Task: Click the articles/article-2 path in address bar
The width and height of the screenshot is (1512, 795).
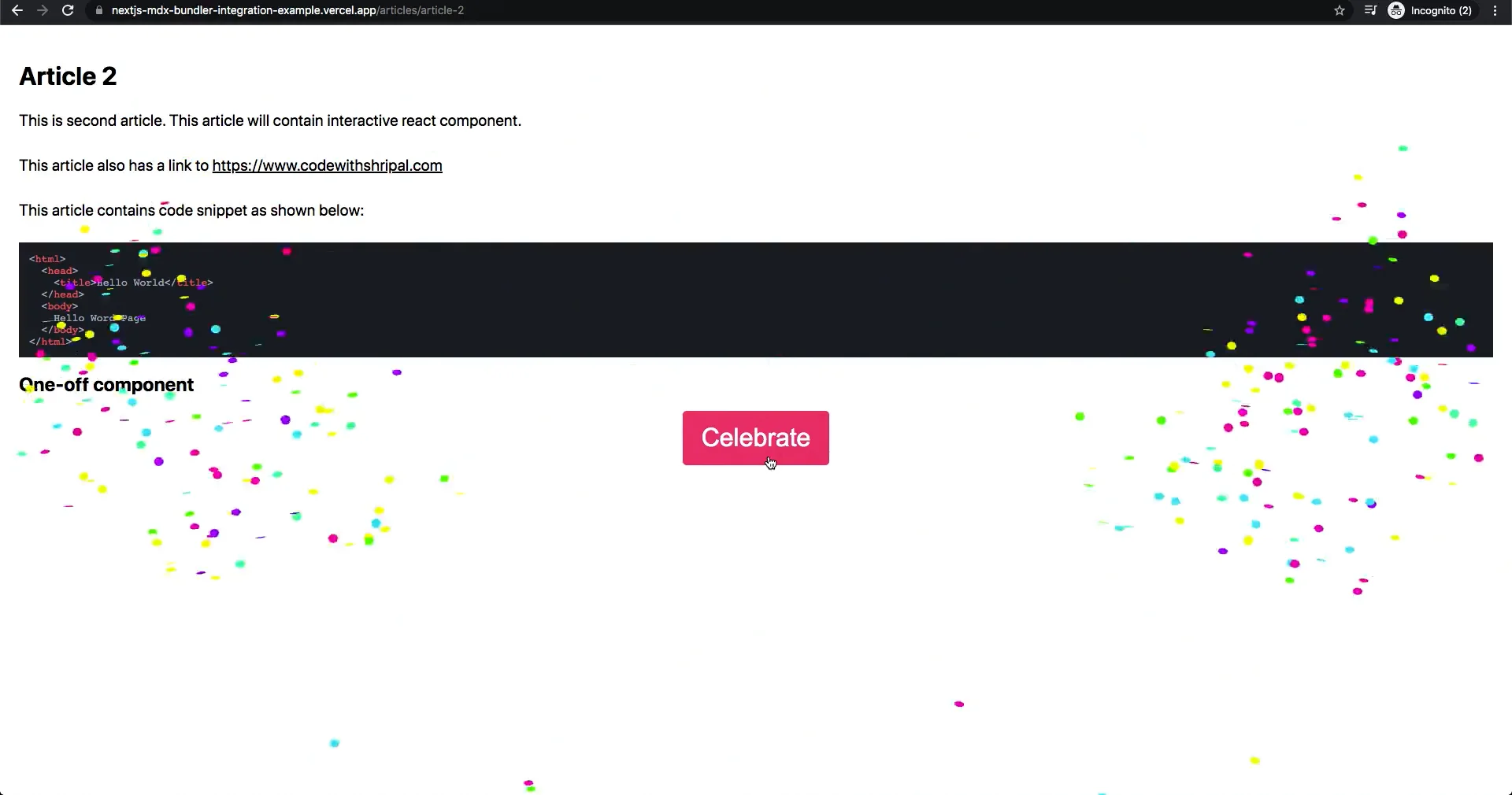Action: 420,10
